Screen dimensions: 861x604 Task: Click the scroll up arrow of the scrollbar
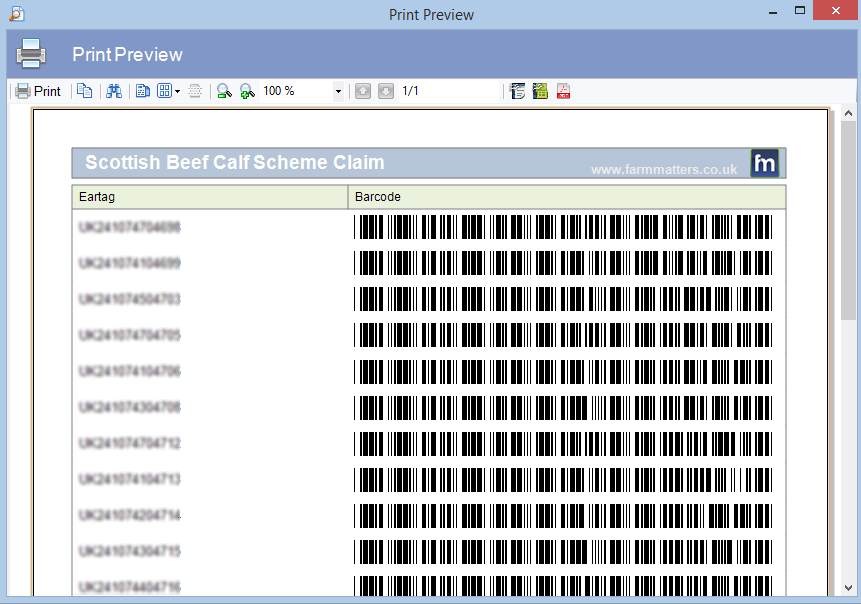[x=848, y=114]
